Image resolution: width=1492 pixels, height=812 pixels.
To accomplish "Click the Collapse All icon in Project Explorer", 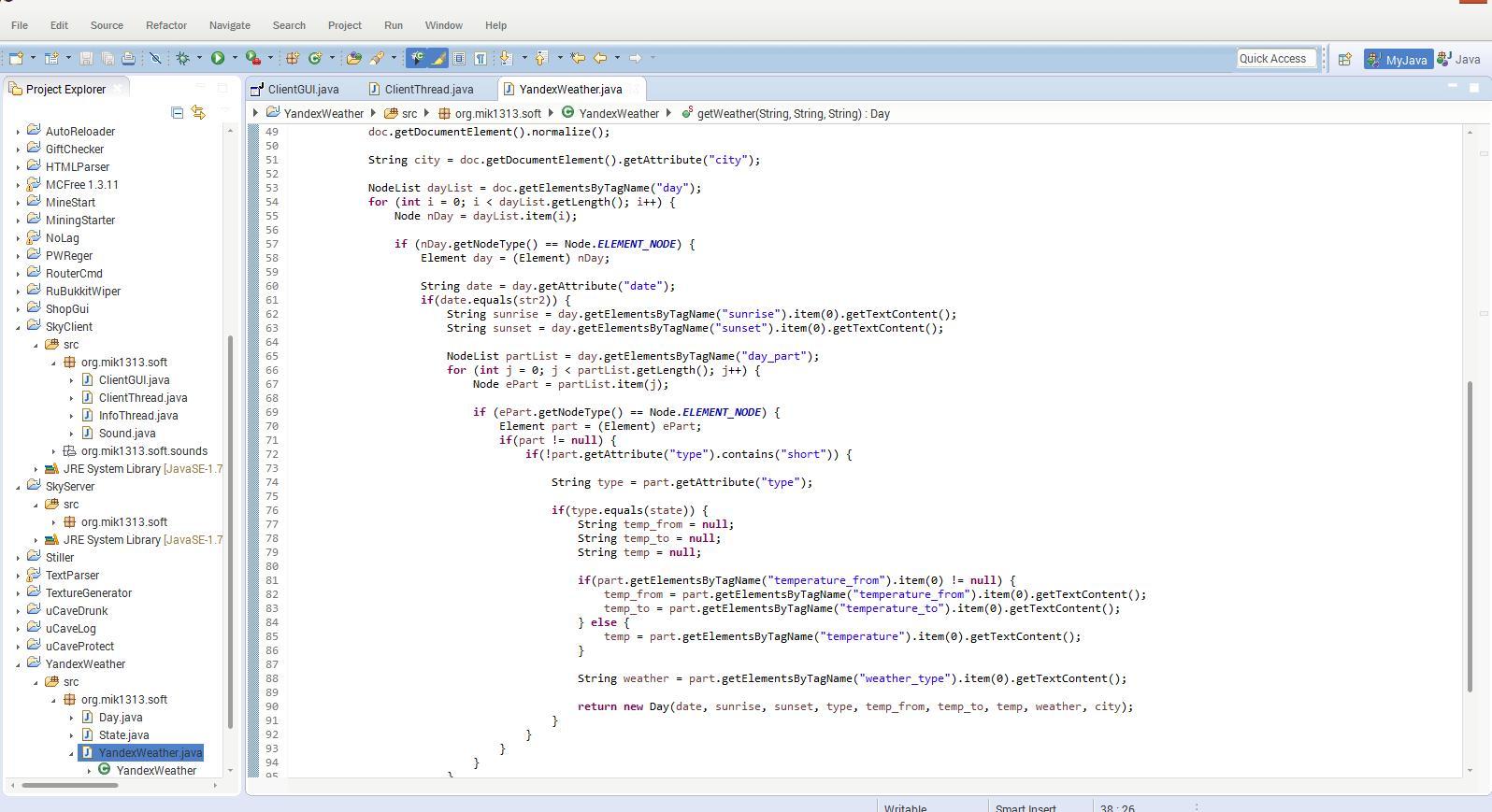I will 177,113.
